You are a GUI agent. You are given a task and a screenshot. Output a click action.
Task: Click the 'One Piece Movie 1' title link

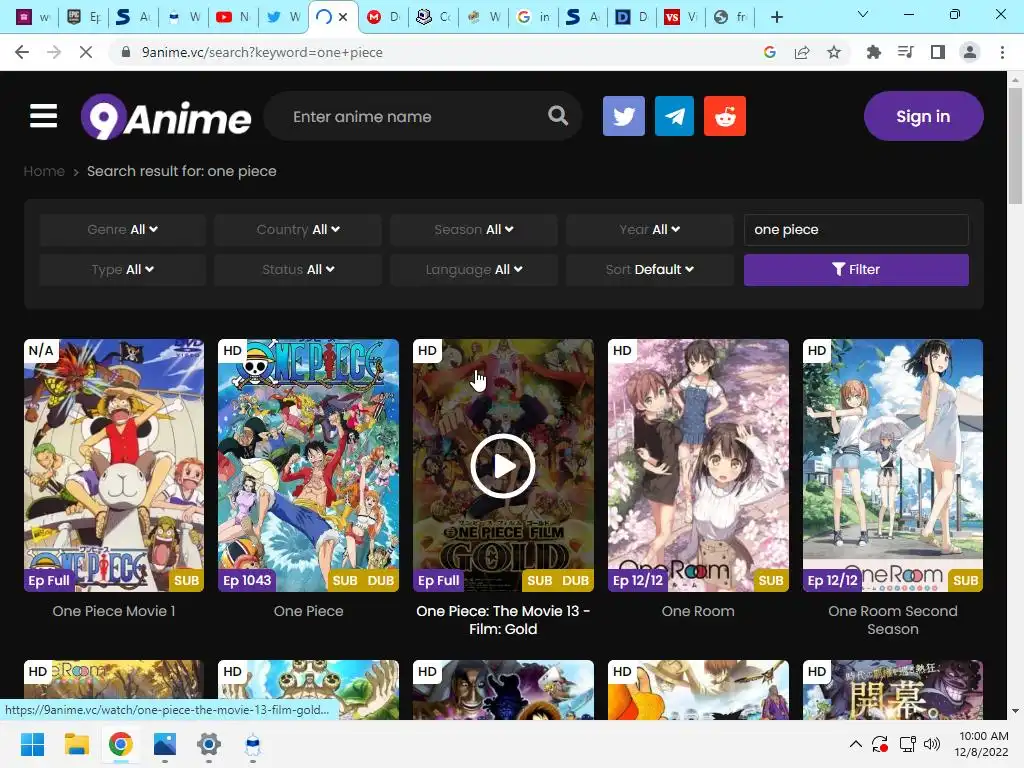point(114,611)
